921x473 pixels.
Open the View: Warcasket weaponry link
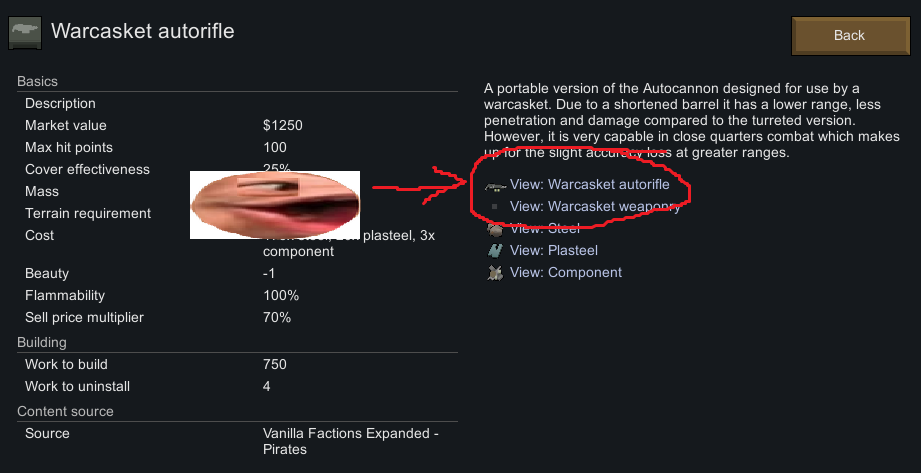click(595, 207)
